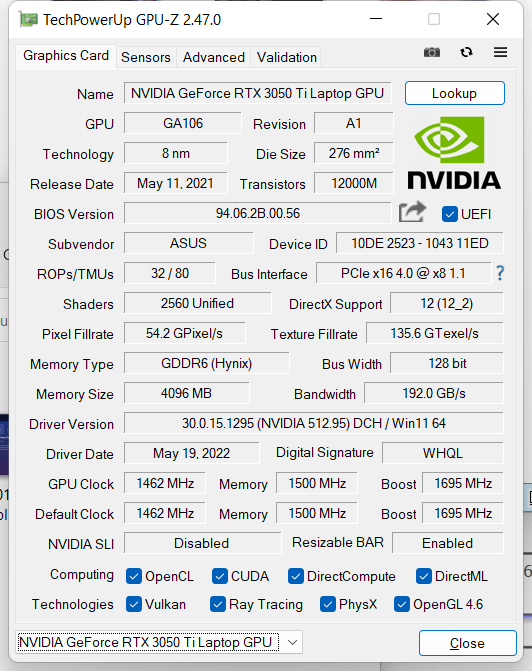Viewport: 532px width, 671px height.
Task: Click the BIOS export share icon
Action: click(412, 212)
